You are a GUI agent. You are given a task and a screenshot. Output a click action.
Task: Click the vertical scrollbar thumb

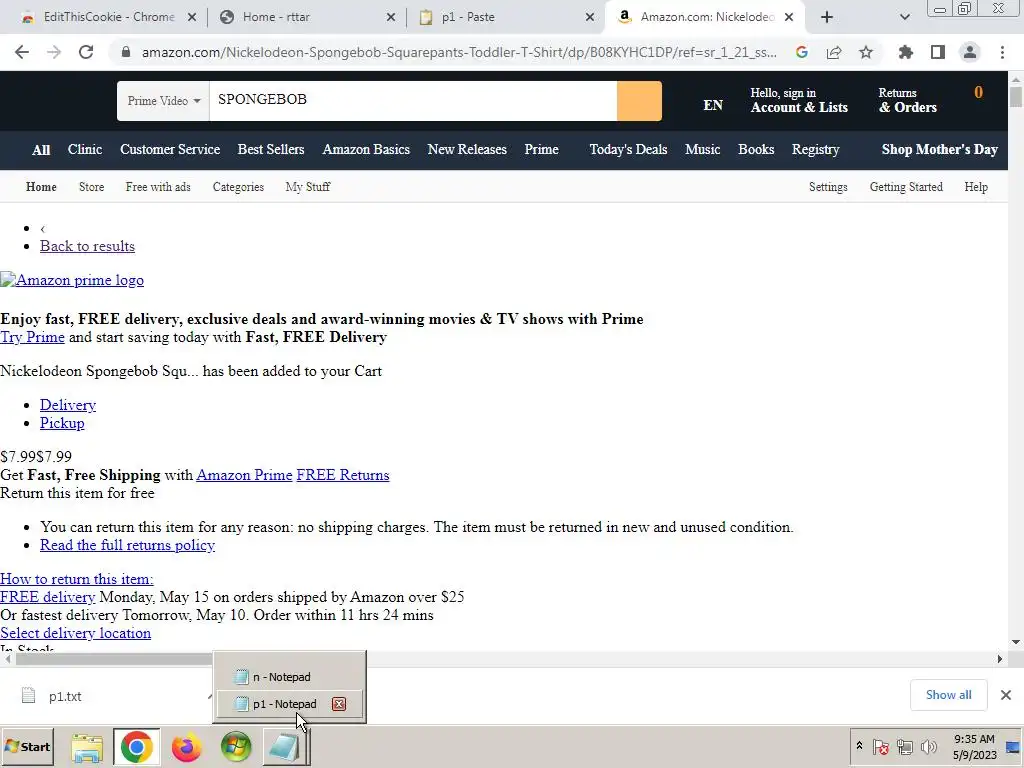tap(1016, 96)
